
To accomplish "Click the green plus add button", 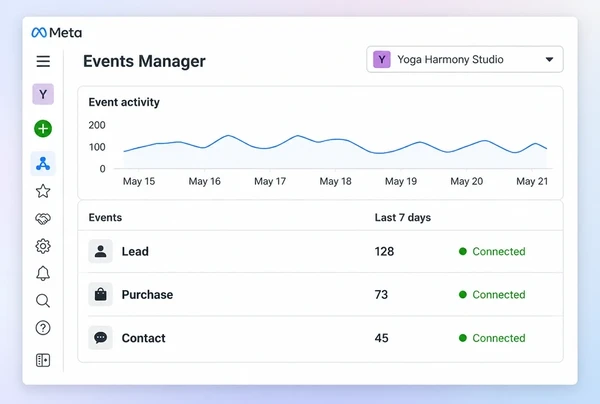I will pyautogui.click(x=43, y=129).
